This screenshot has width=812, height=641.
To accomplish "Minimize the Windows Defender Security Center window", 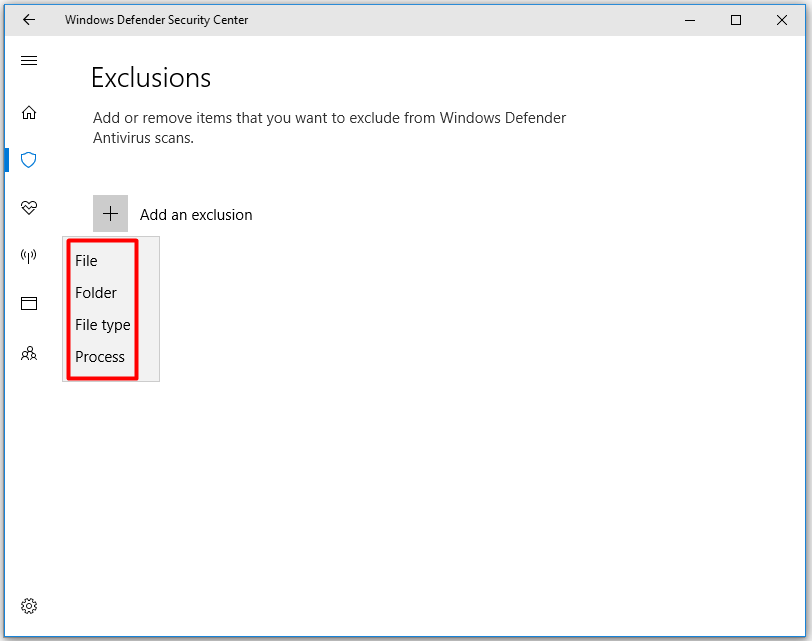I will coord(690,20).
